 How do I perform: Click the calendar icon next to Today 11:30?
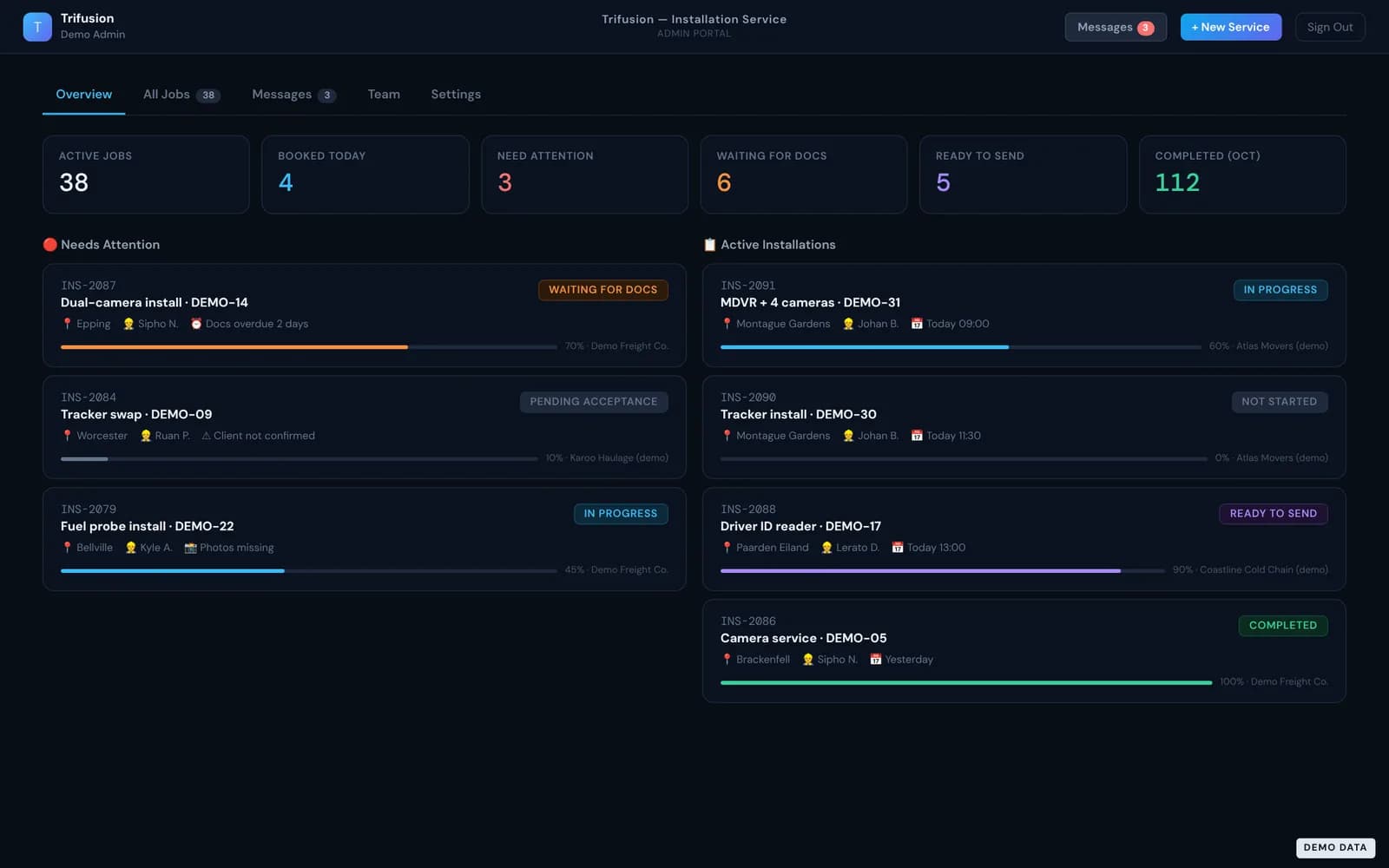917,436
